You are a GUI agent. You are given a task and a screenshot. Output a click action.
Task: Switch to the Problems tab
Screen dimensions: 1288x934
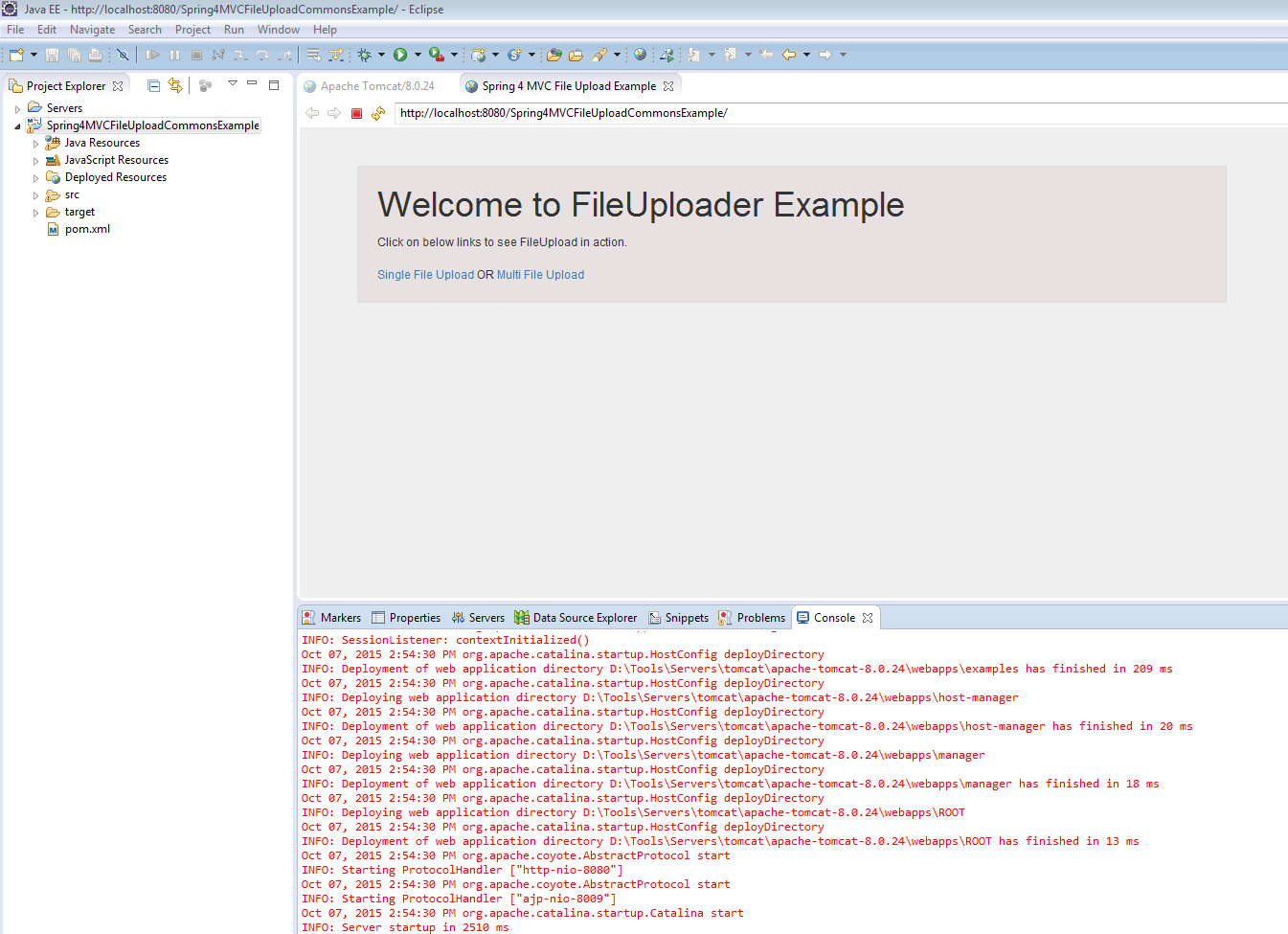(752, 618)
